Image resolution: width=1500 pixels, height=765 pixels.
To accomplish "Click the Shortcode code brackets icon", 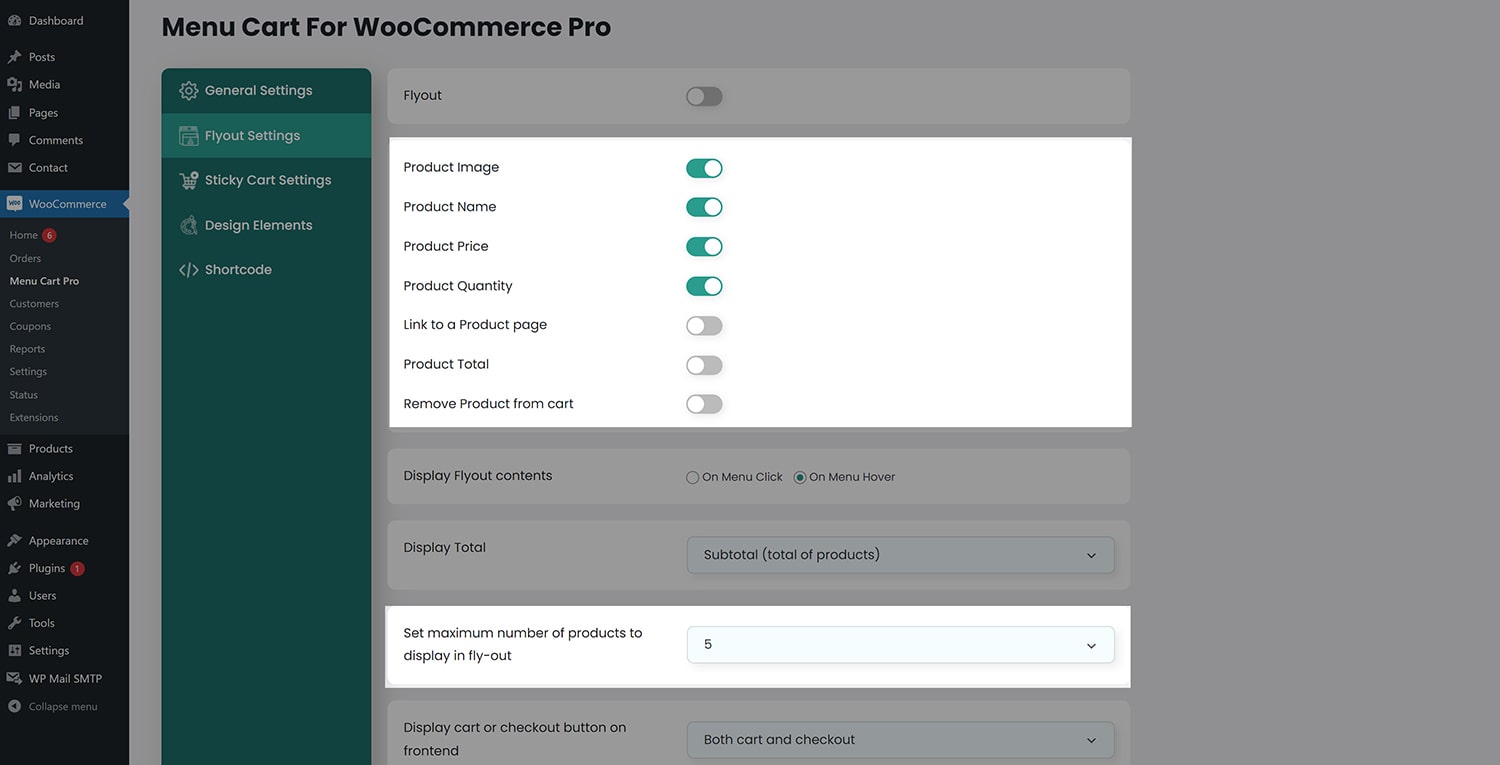I will click(x=188, y=270).
